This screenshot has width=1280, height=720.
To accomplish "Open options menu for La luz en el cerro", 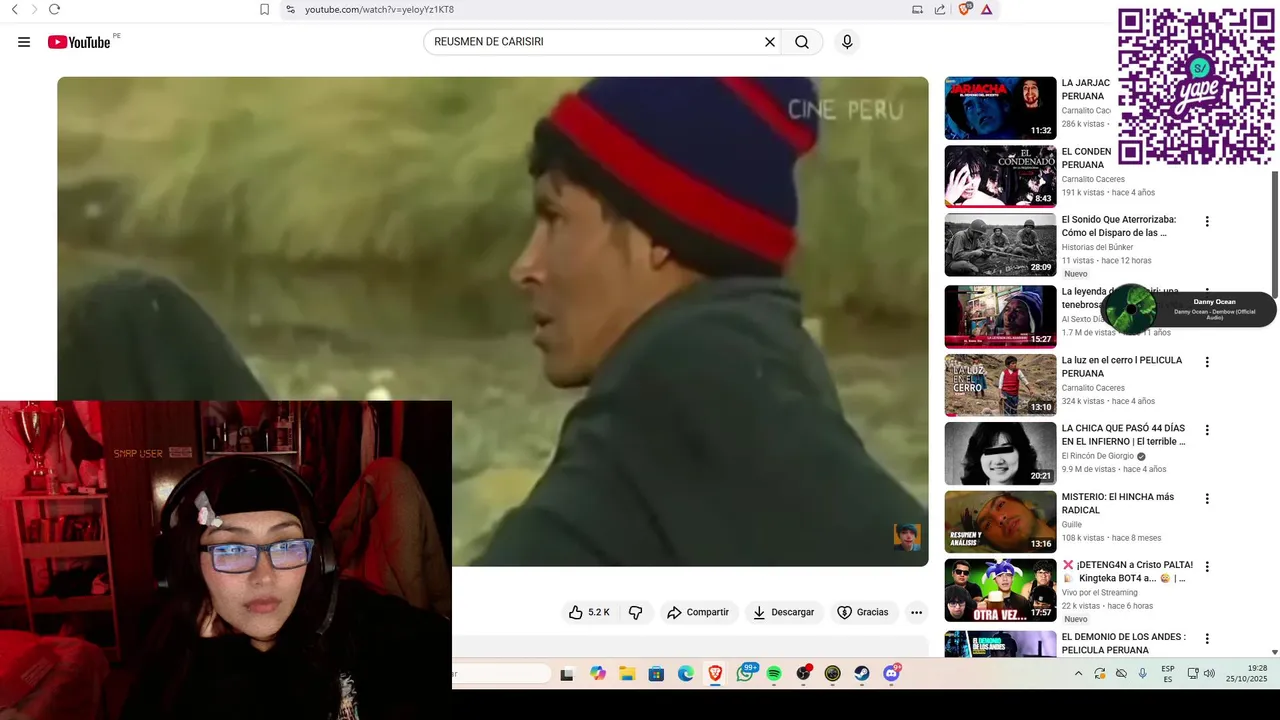I will pyautogui.click(x=1207, y=362).
